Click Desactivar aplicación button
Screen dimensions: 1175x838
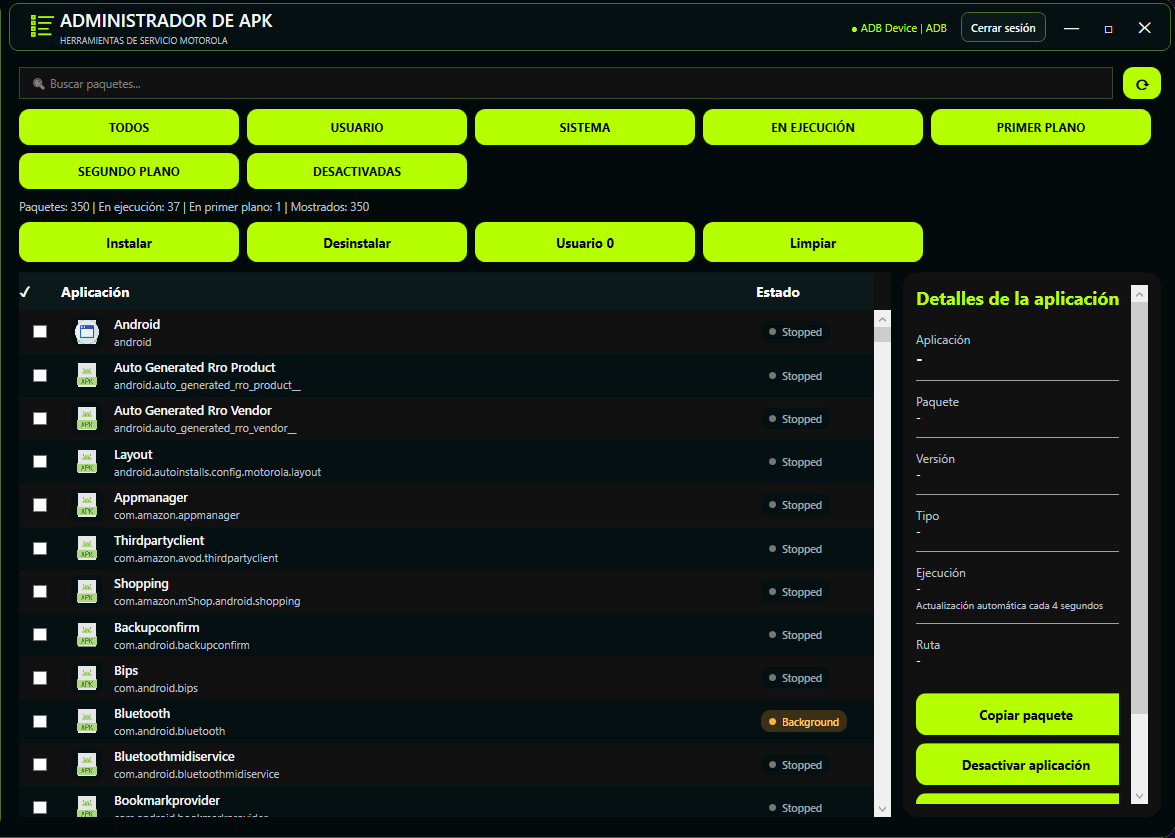[1018, 765]
